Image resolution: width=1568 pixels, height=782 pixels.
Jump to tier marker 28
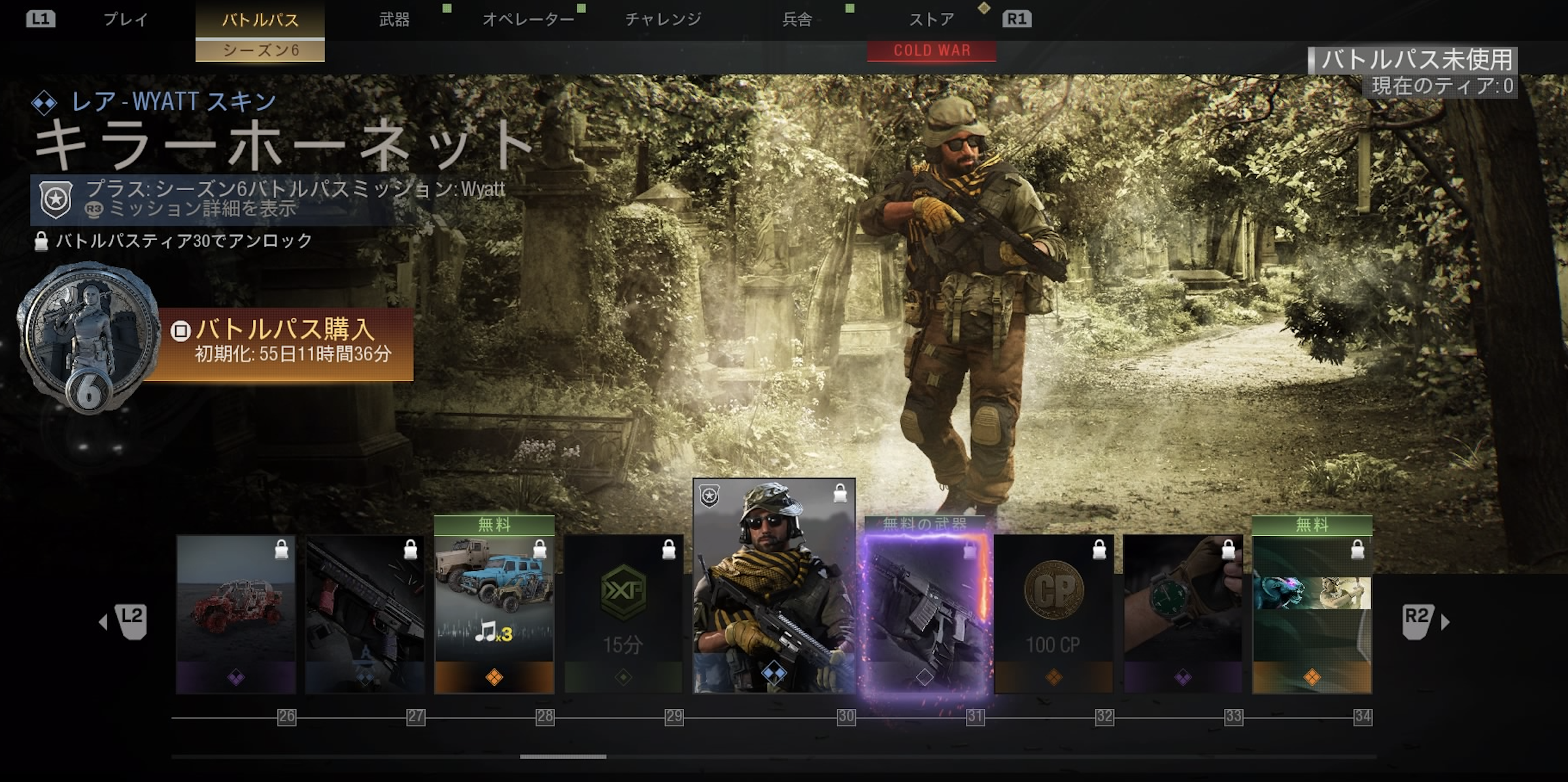click(x=545, y=717)
